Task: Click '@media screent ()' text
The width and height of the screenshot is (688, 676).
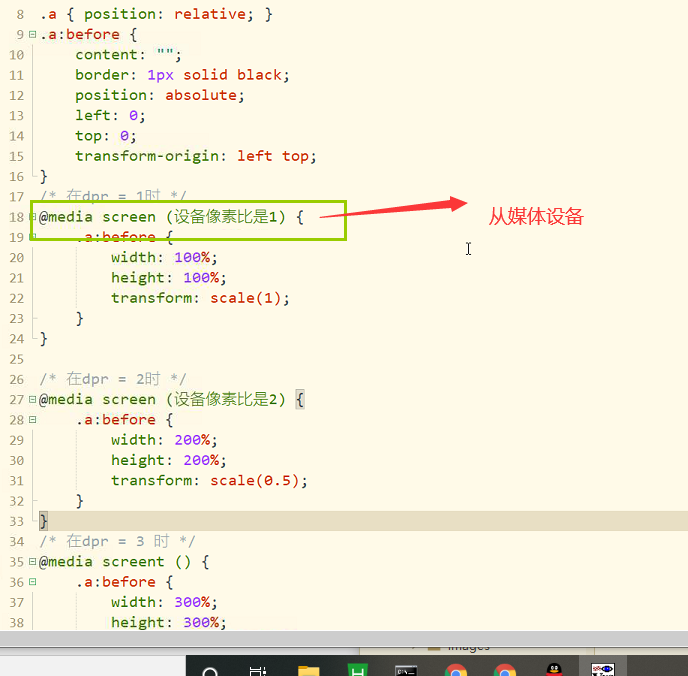Action: tap(115, 562)
